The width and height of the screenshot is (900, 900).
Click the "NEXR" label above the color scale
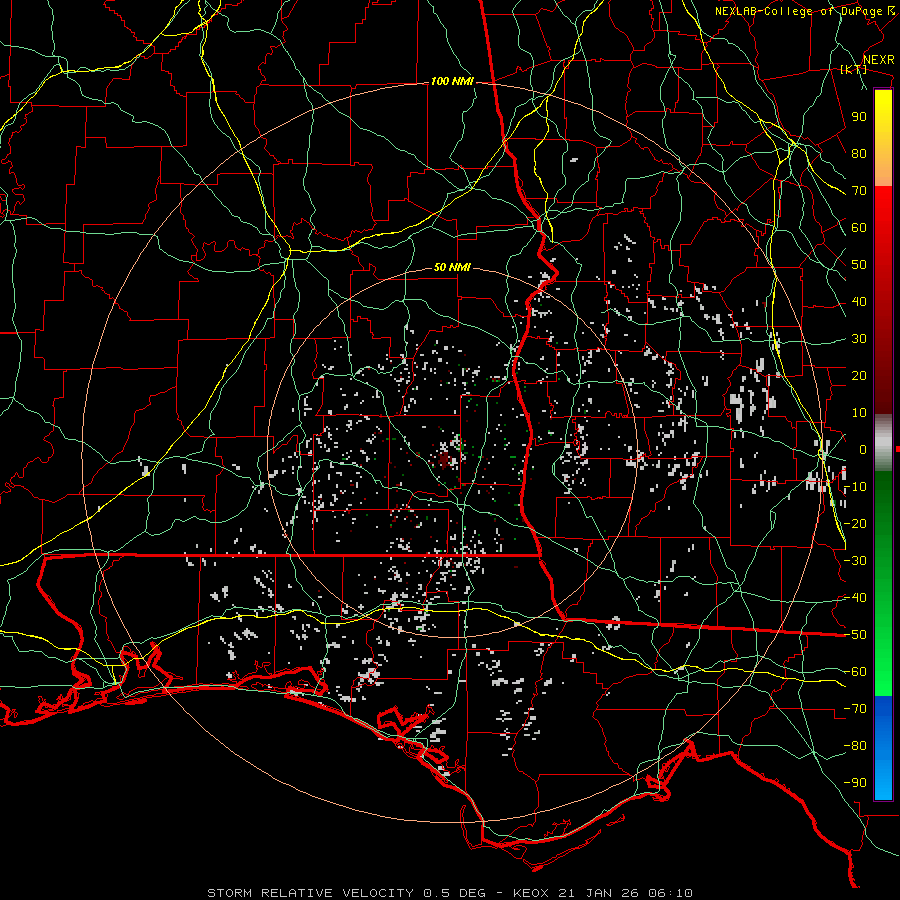coord(878,60)
